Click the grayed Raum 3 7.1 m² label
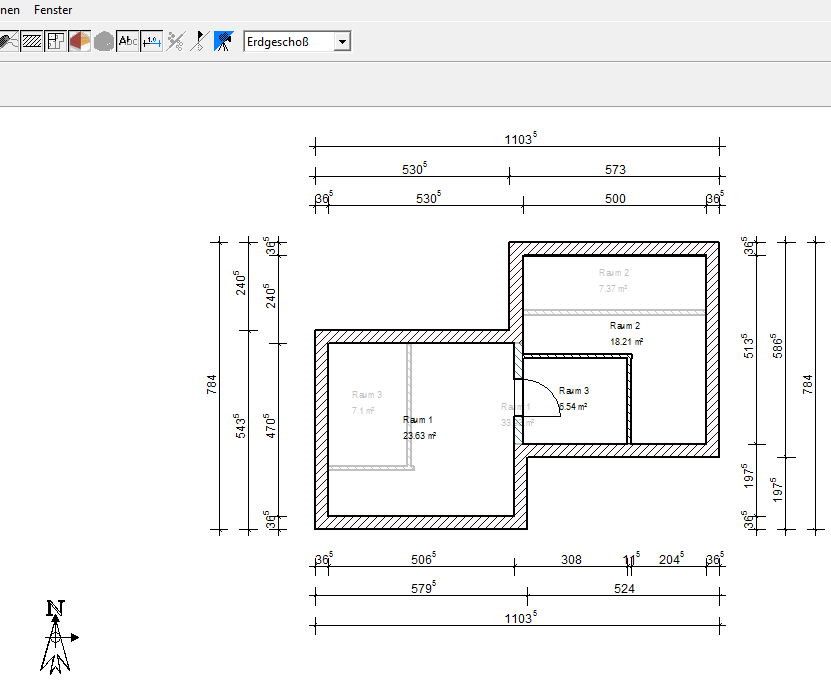 click(x=364, y=402)
